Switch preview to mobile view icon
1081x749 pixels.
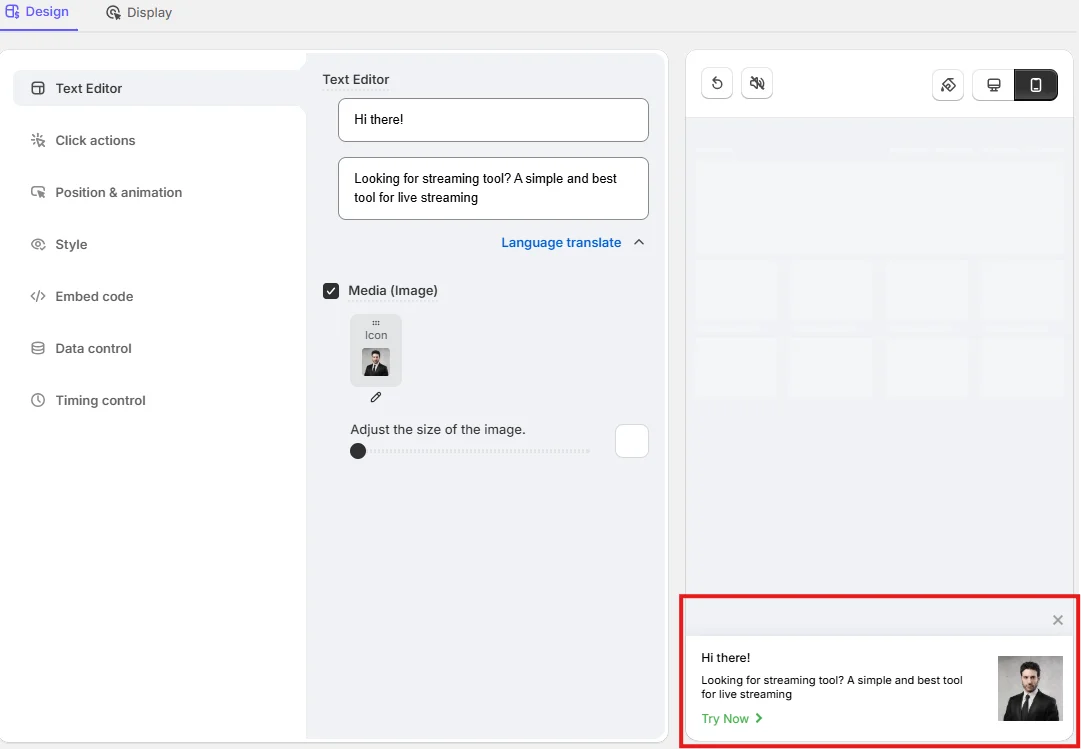click(x=1035, y=85)
